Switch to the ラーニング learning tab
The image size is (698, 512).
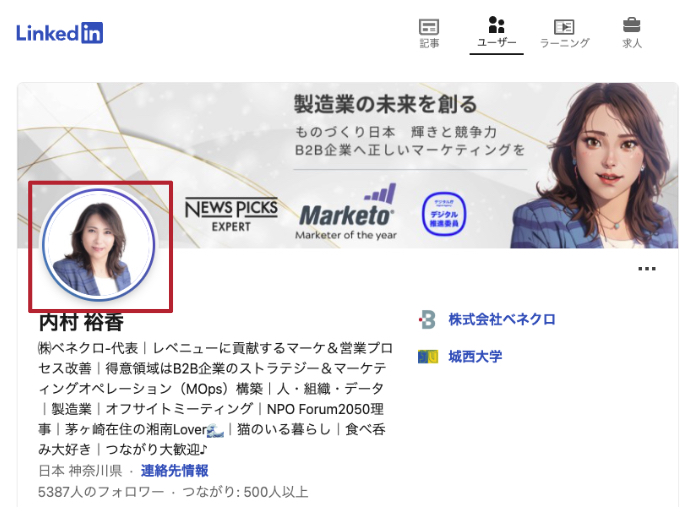tap(564, 34)
